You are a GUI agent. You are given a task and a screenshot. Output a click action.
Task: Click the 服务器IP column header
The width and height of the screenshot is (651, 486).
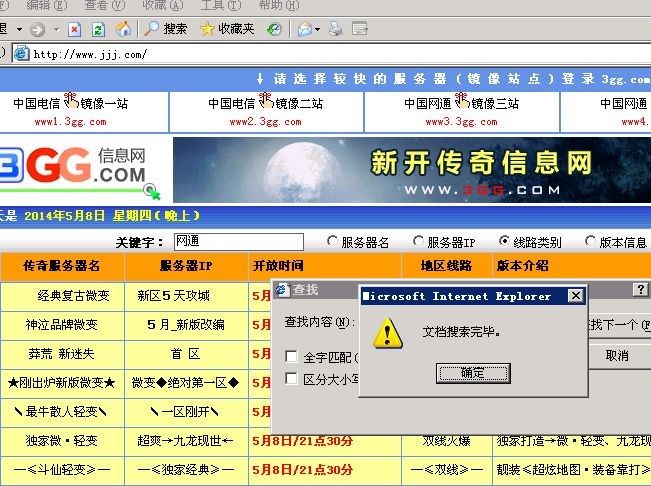186,266
